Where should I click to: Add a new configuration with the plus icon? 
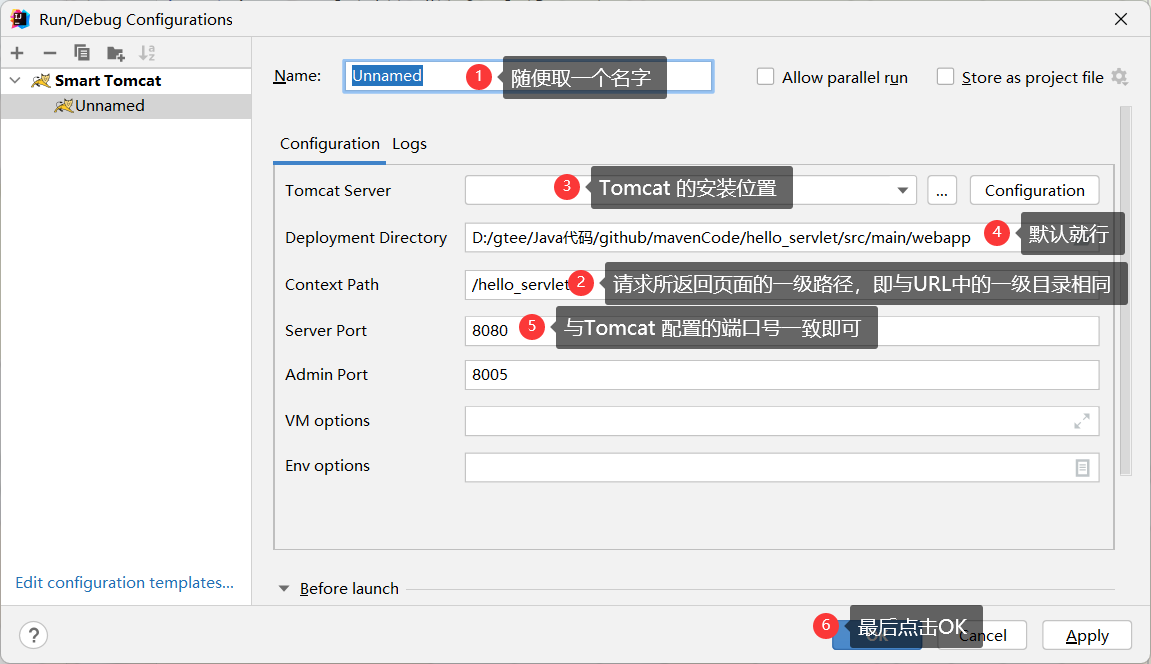pyautogui.click(x=18, y=53)
